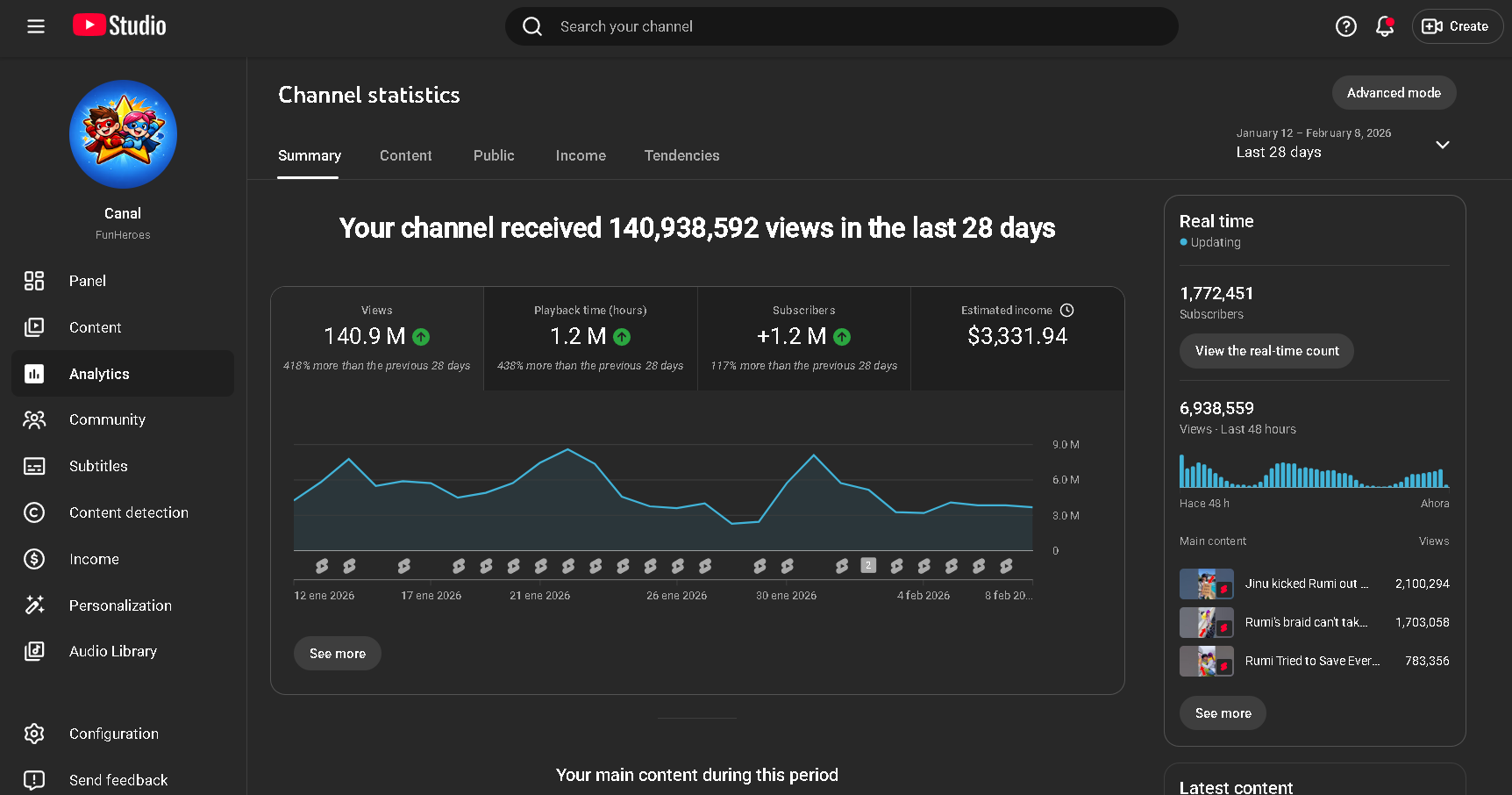This screenshot has width=1512, height=795.
Task: Open the Audio Library icon
Action: pos(34,651)
